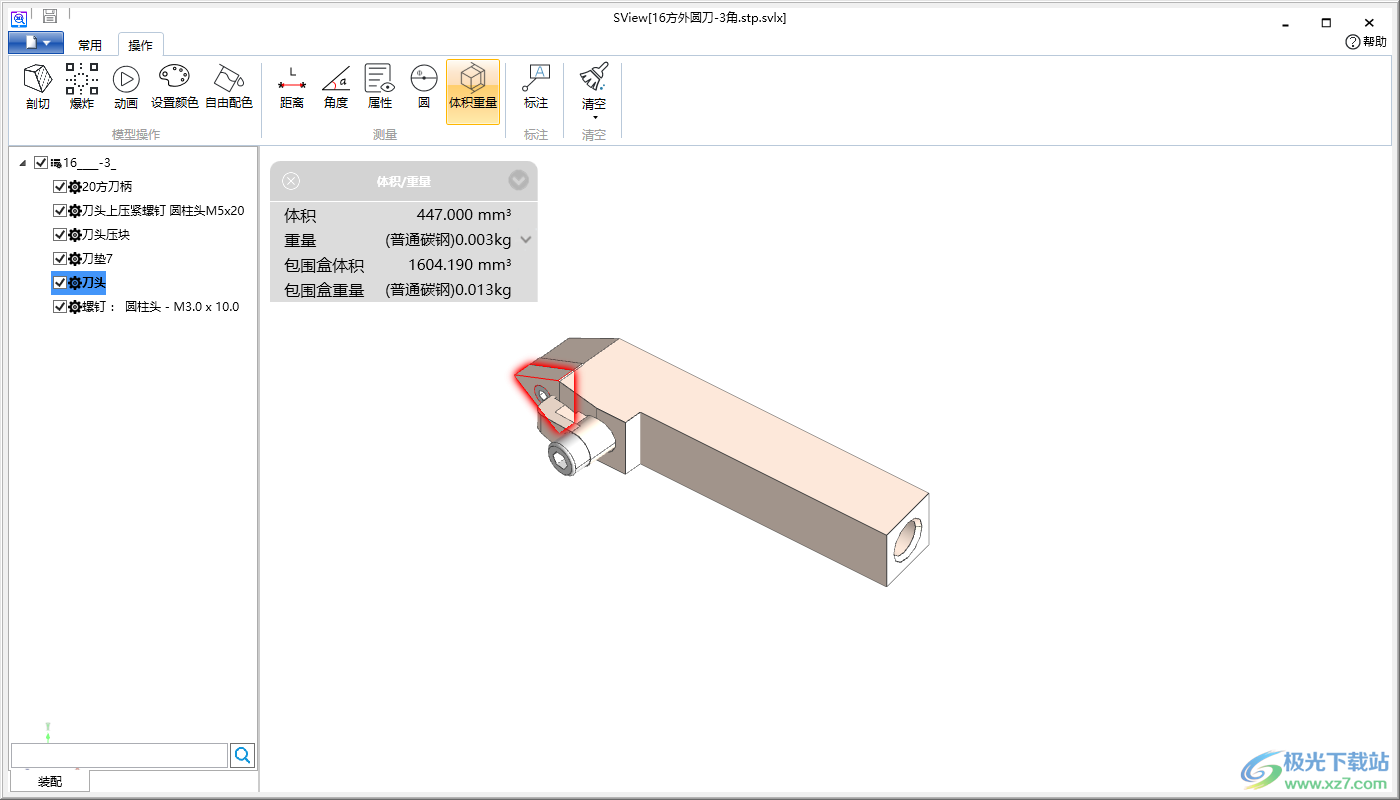Close the SView window
The image size is (1400, 800).
1369,22
